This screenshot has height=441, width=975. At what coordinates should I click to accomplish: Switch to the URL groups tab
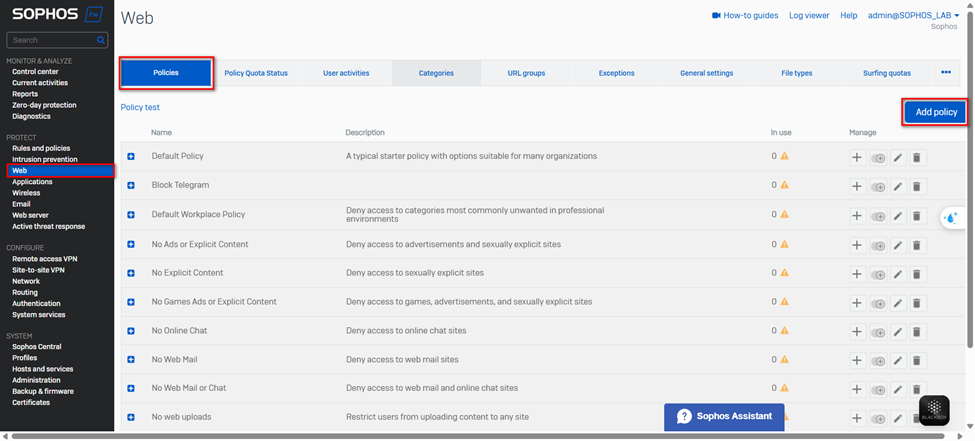526,73
